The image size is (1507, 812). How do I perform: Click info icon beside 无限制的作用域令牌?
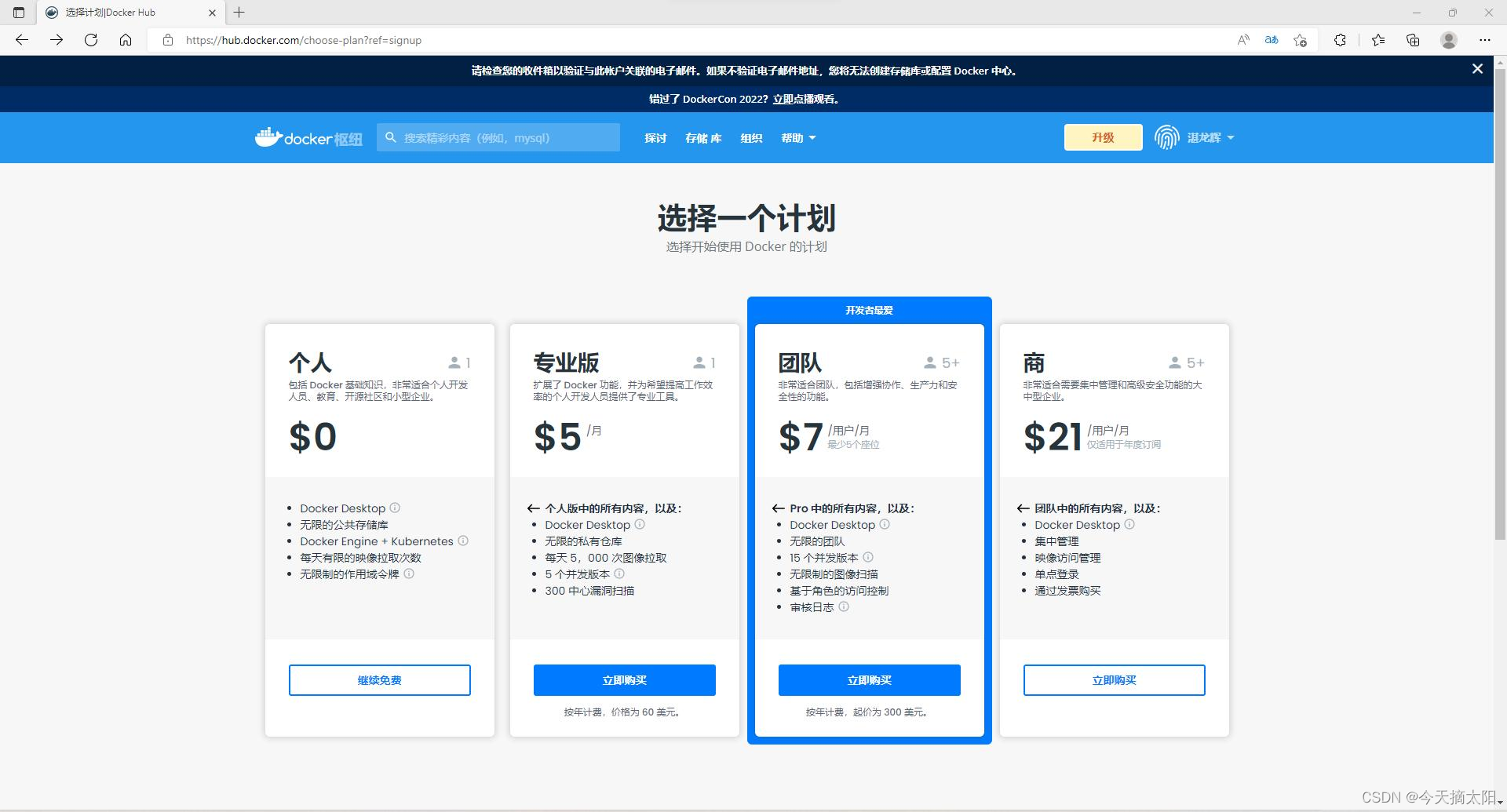[409, 573]
